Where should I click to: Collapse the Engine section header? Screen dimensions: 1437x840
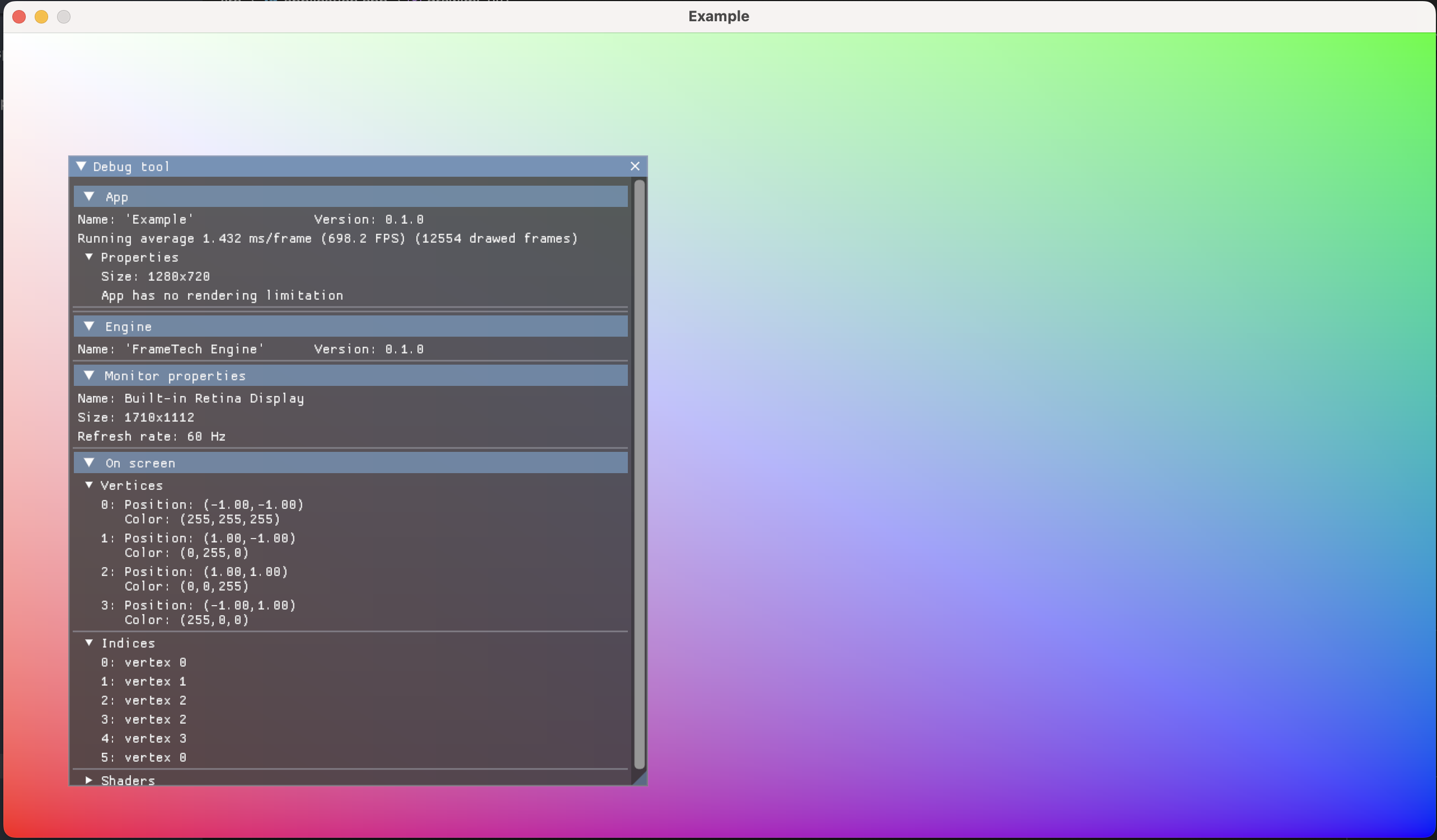pyautogui.click(x=89, y=326)
